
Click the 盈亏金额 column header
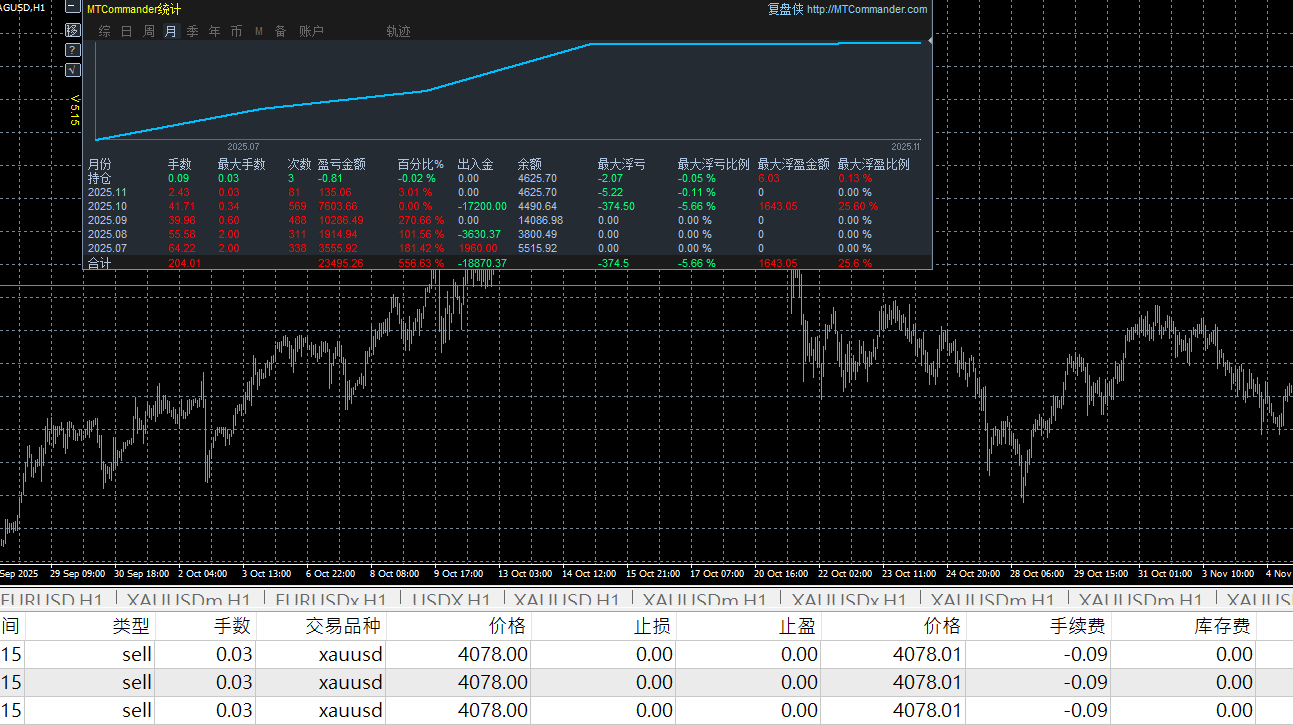coord(342,165)
